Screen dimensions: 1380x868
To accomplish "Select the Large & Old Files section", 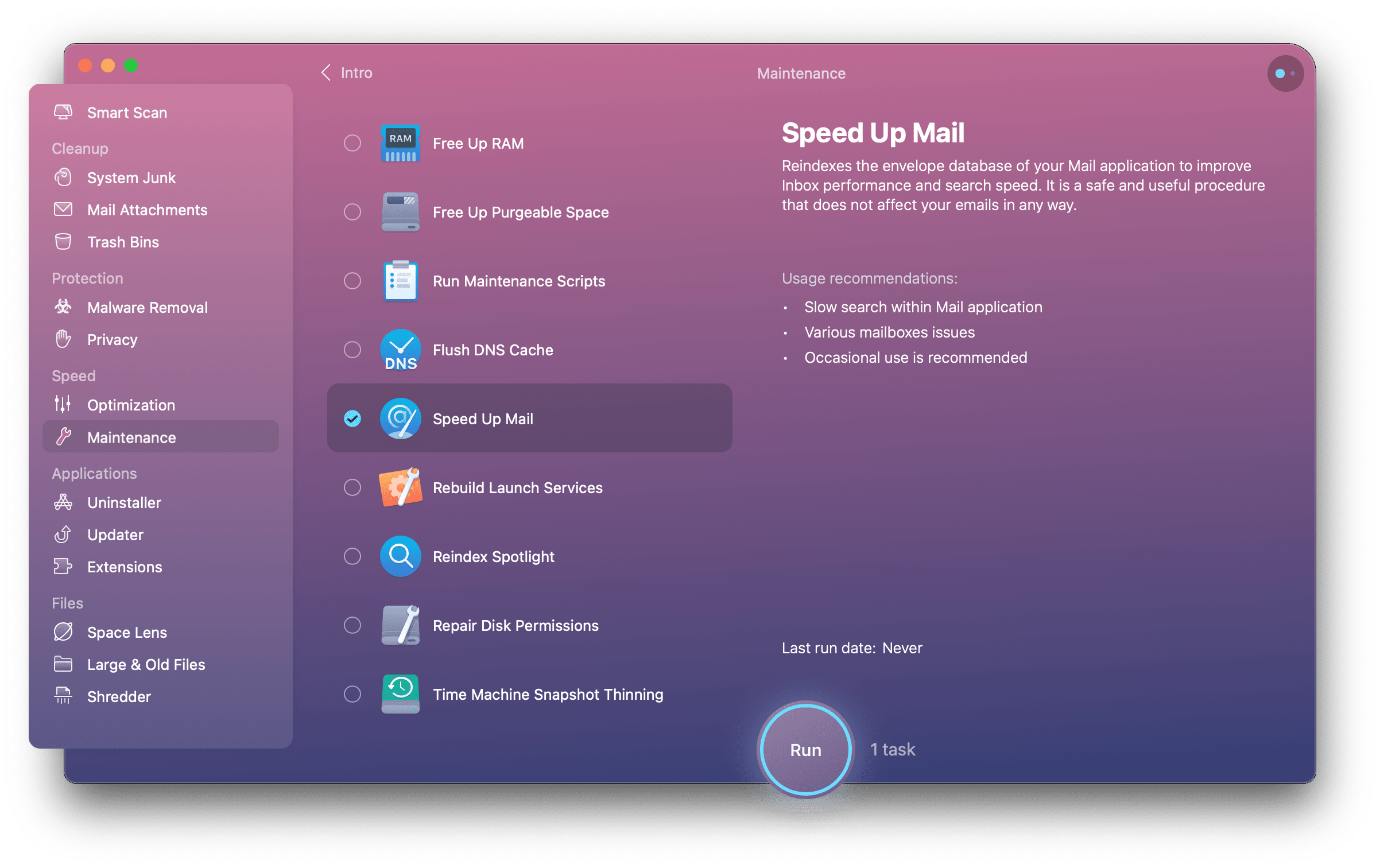I will click(147, 664).
